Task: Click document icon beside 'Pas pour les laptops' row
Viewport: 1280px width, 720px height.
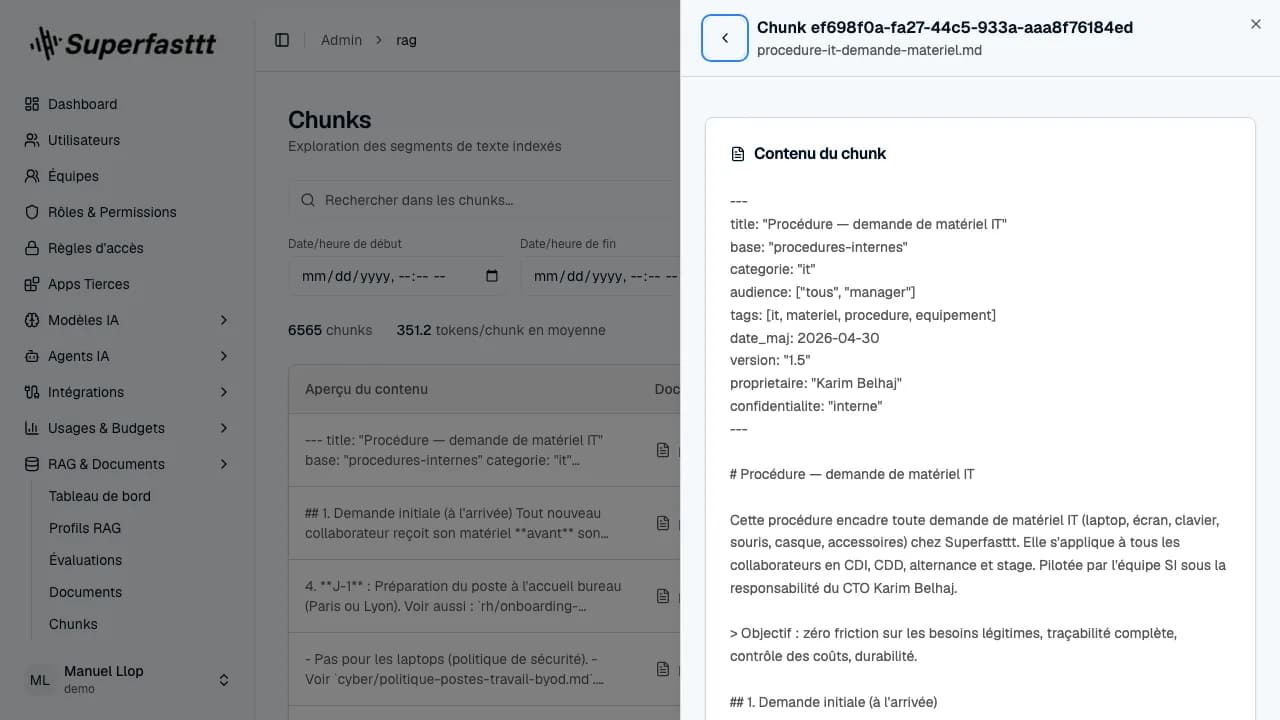Action: coord(662,669)
